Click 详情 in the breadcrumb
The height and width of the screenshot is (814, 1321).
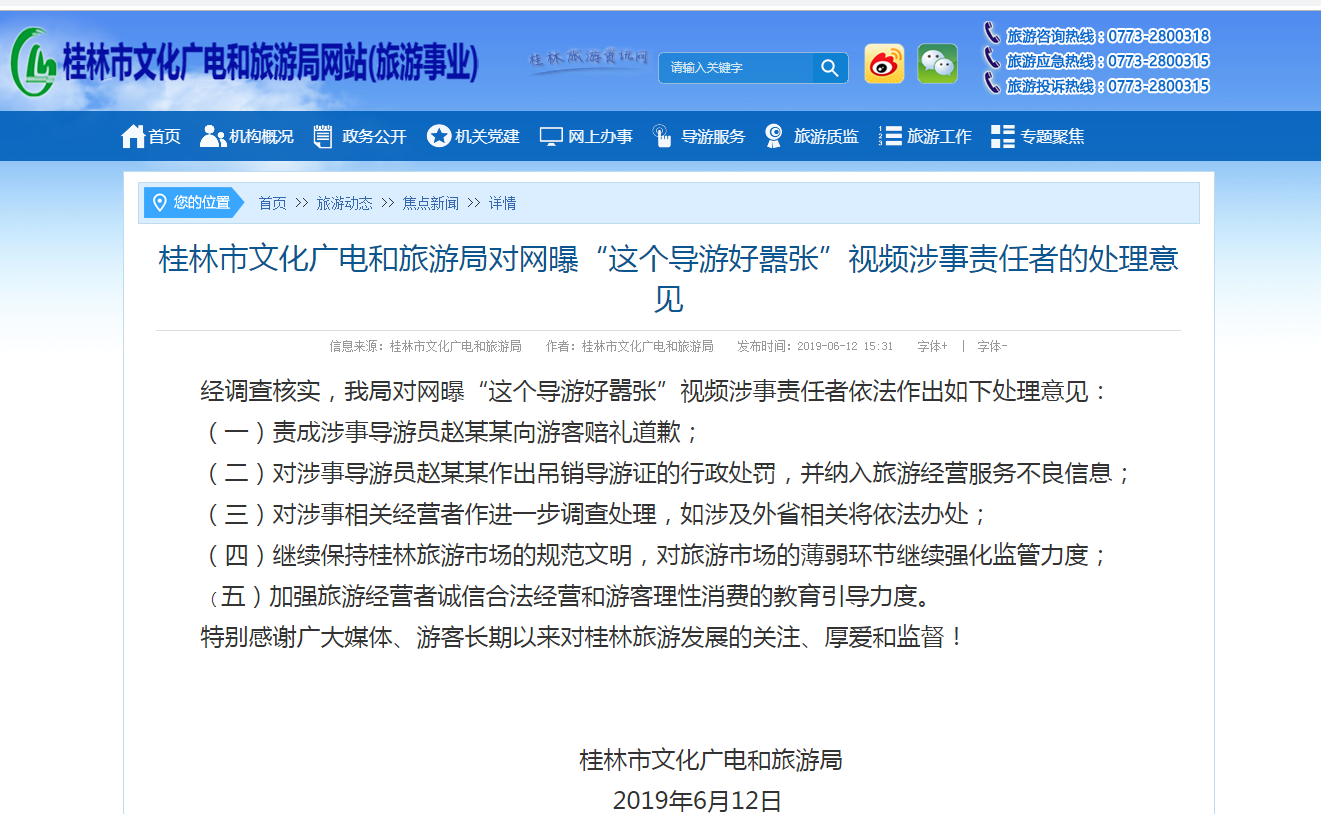tap(503, 203)
